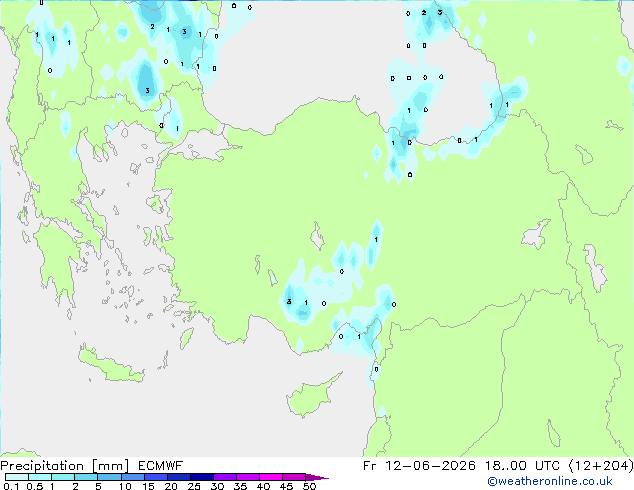Click the legend swatch between 0.1 and 0.5

(x=17, y=477)
